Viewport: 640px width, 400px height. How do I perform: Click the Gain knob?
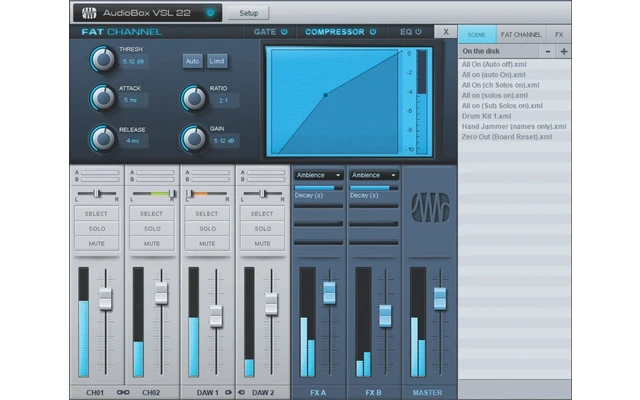[x=193, y=138]
